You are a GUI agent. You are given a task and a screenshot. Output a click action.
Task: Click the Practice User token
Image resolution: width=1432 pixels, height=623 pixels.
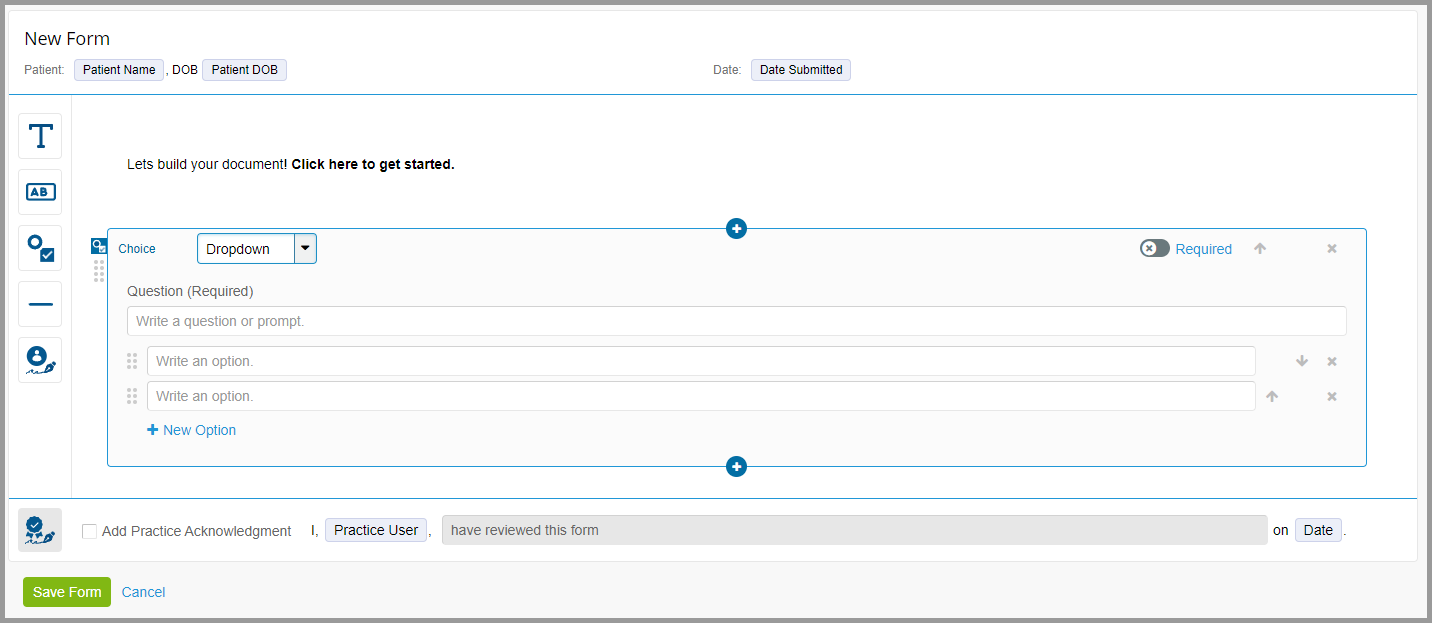click(x=375, y=529)
